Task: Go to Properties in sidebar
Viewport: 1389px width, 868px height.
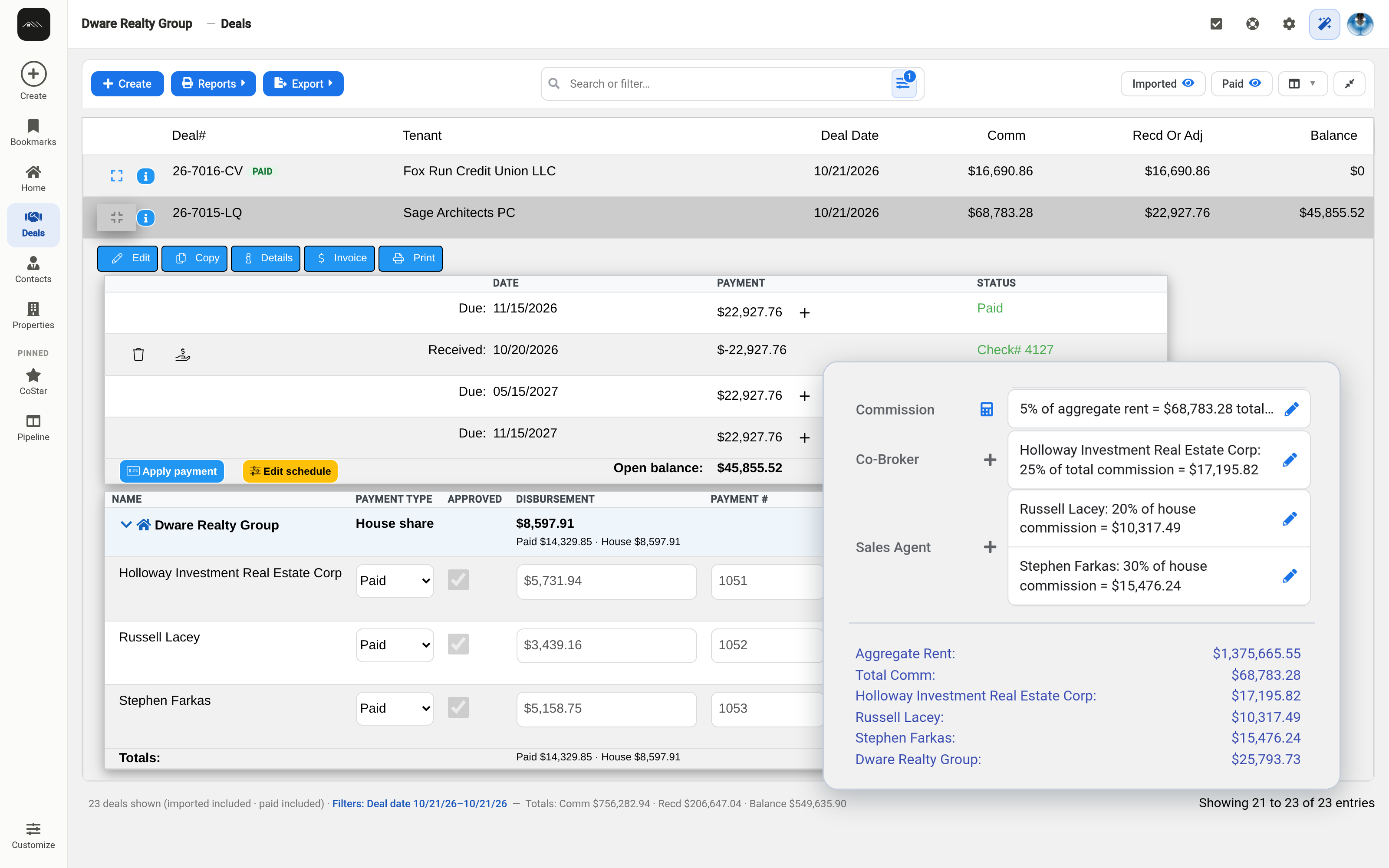Action: 33,316
